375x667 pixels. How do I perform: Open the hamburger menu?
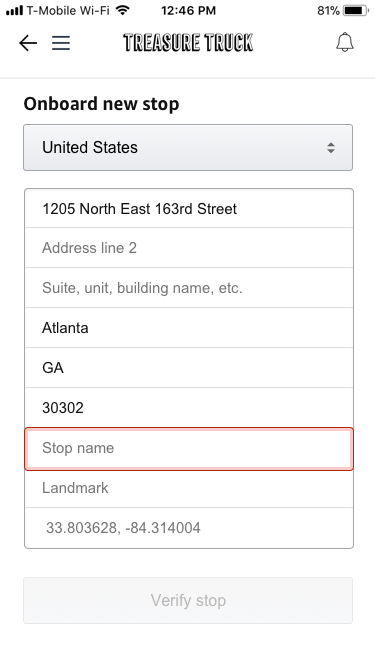coord(61,43)
